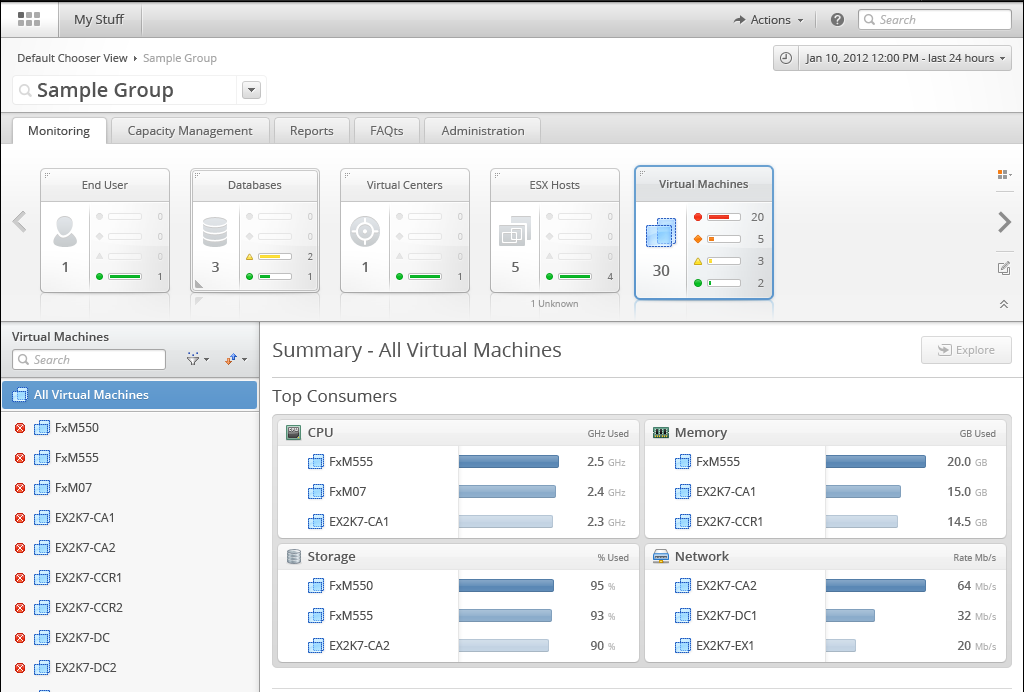Follow the Default Chooser View breadcrumb
This screenshot has width=1024, height=692.
point(72,58)
